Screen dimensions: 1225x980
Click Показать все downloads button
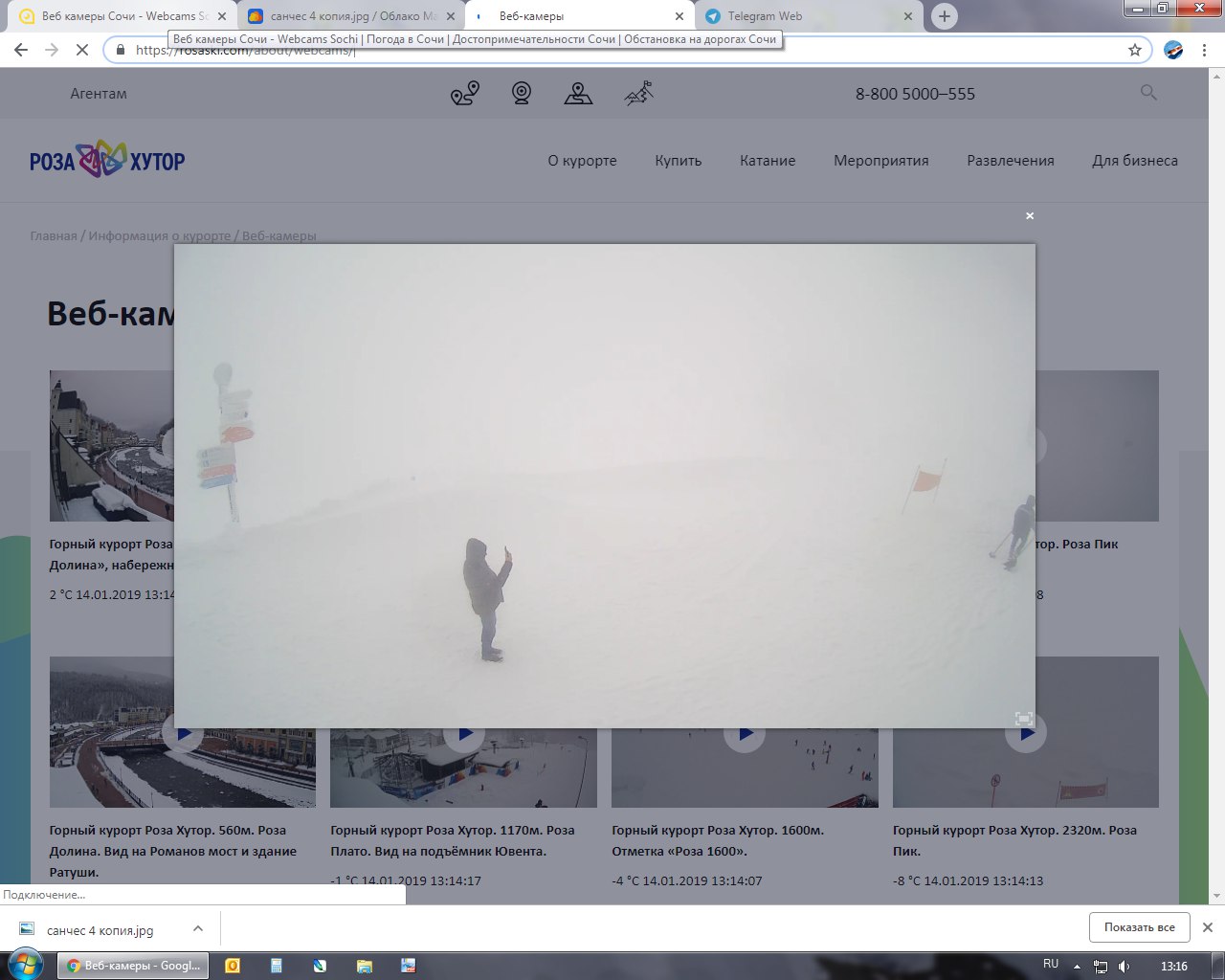tap(1139, 927)
